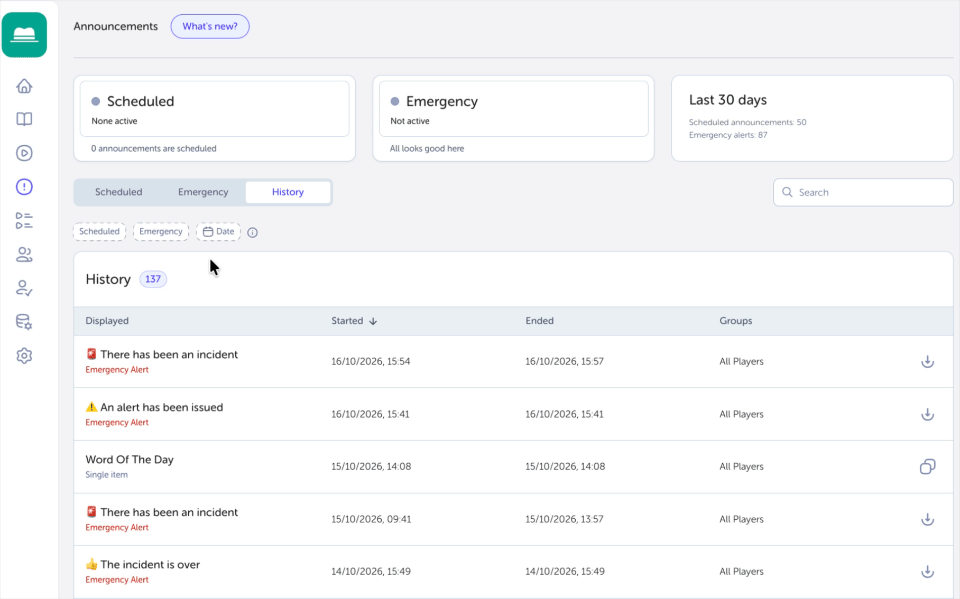Click the 'Single item' label
This screenshot has width=960, height=599.
(107, 475)
